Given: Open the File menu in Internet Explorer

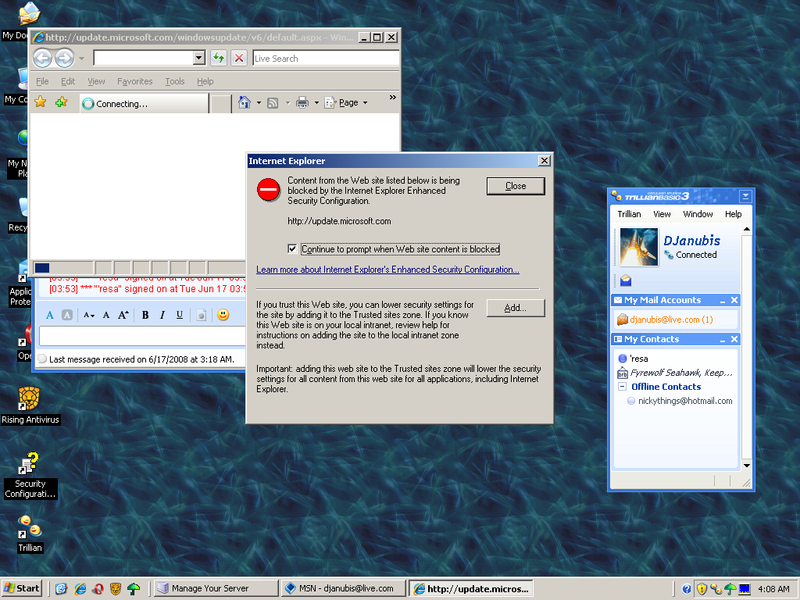Looking at the screenshot, I should (42, 81).
